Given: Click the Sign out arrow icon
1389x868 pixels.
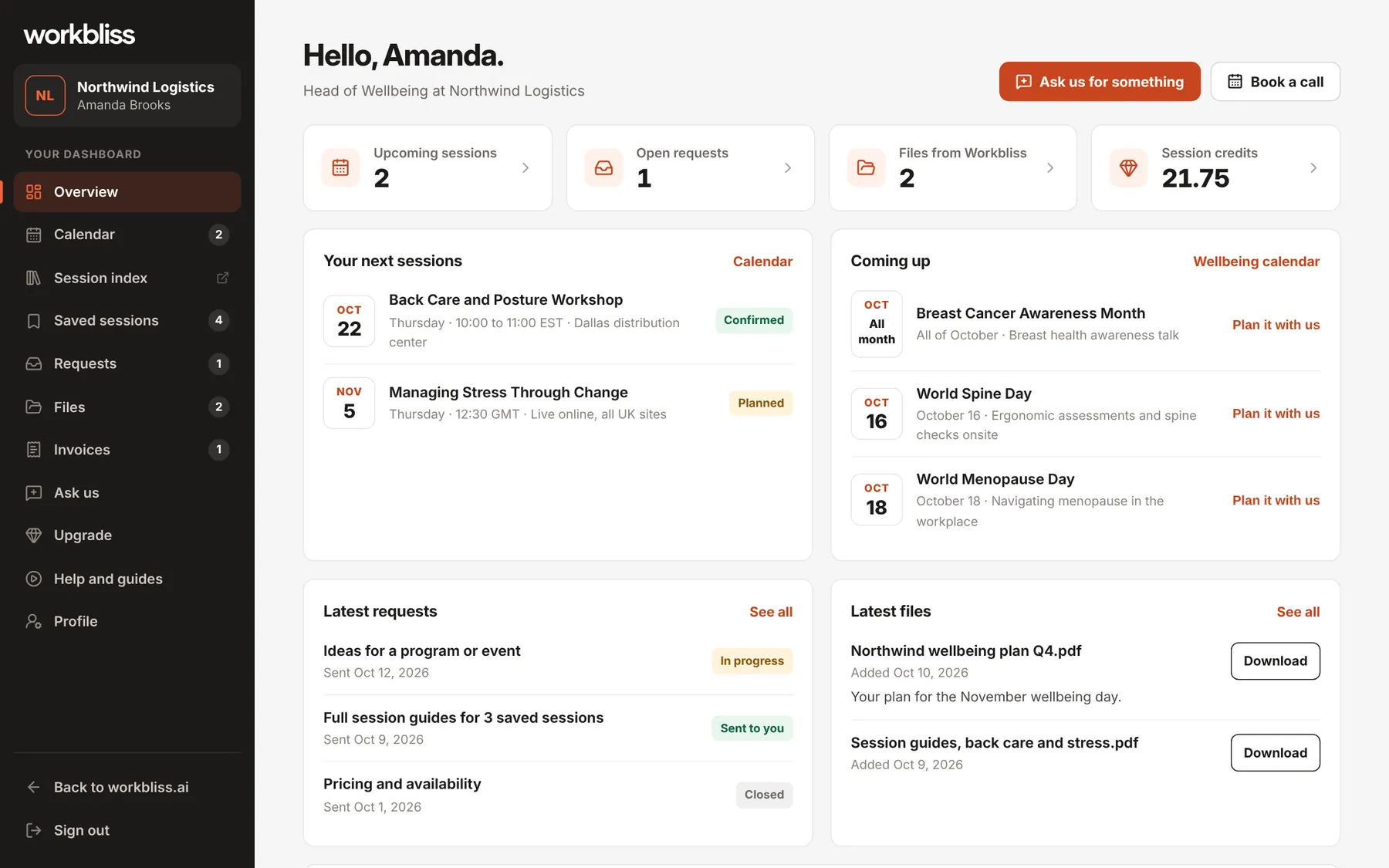Looking at the screenshot, I should click(33, 830).
